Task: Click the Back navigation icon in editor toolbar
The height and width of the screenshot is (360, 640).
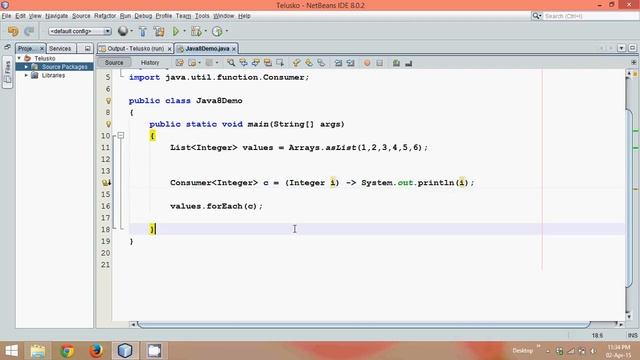Action: point(192,63)
